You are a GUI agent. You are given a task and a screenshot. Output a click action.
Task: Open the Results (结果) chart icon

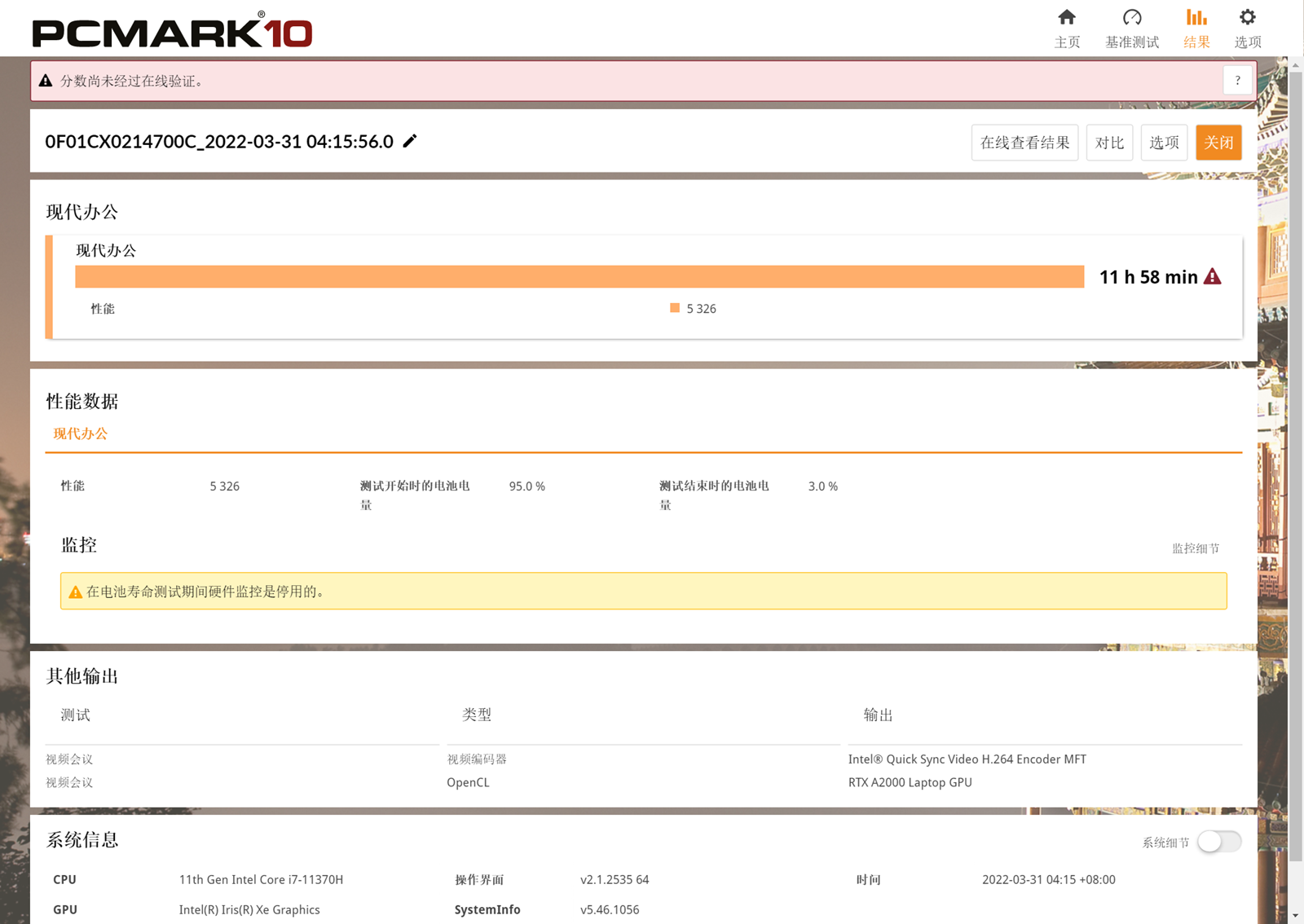pos(1196,18)
